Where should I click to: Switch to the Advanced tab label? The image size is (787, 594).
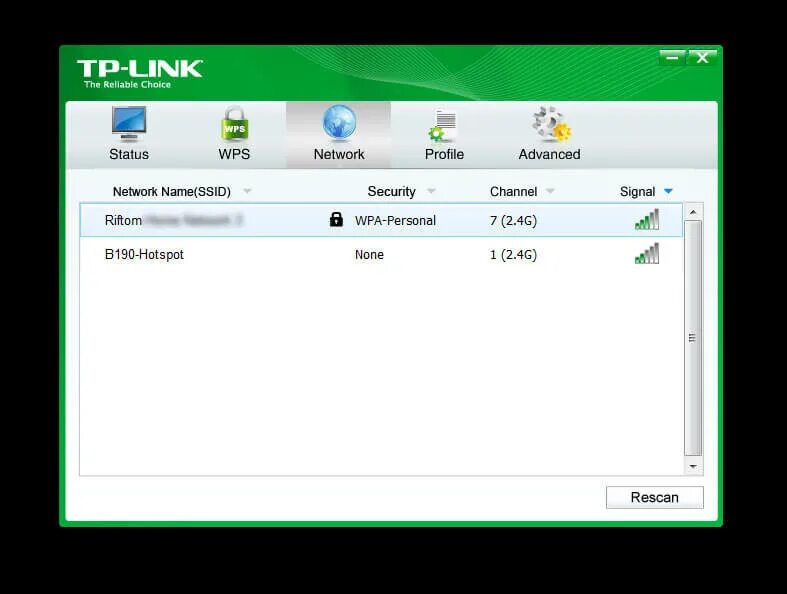click(x=549, y=154)
